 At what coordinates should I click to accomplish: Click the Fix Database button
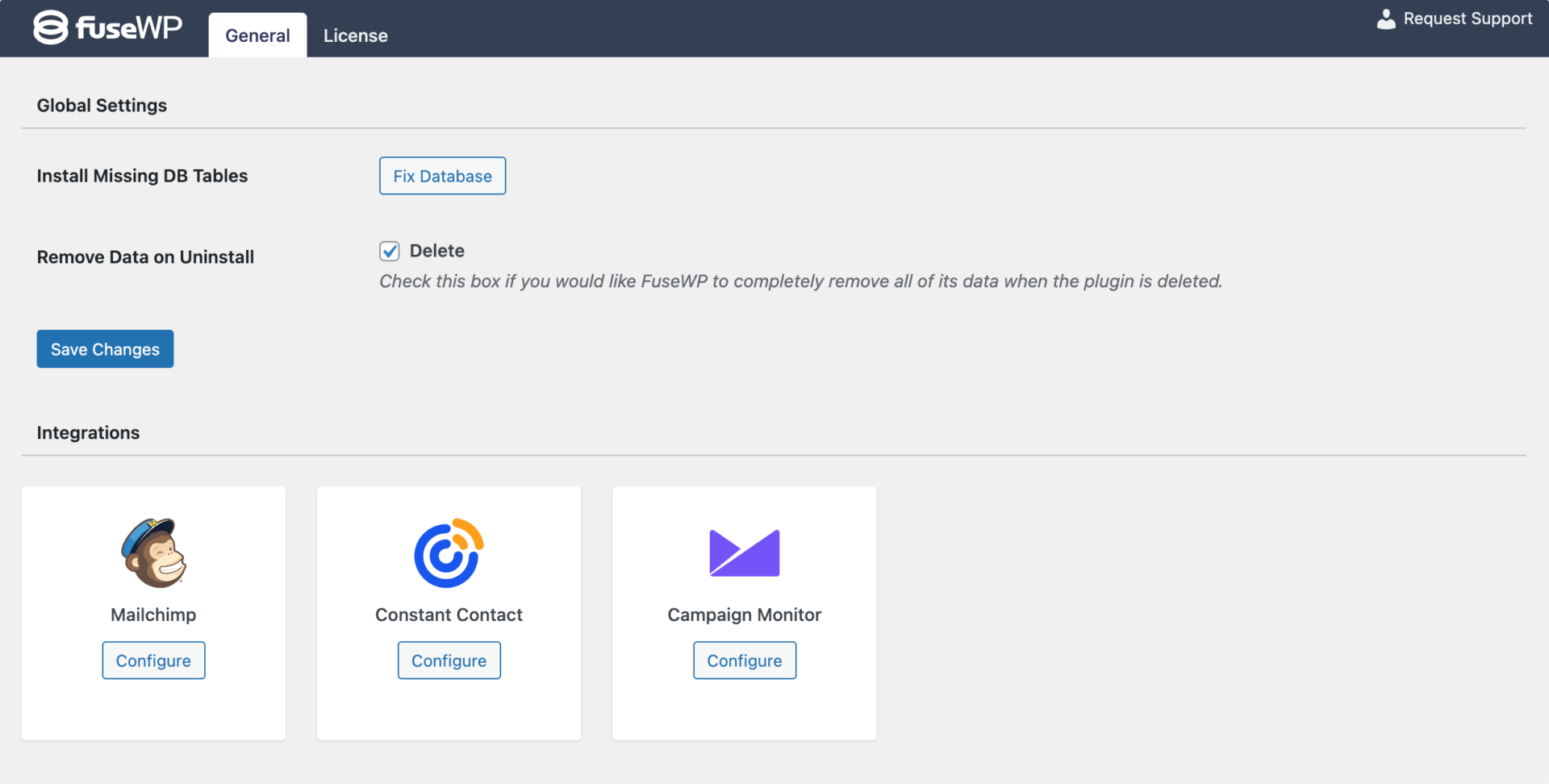(442, 176)
